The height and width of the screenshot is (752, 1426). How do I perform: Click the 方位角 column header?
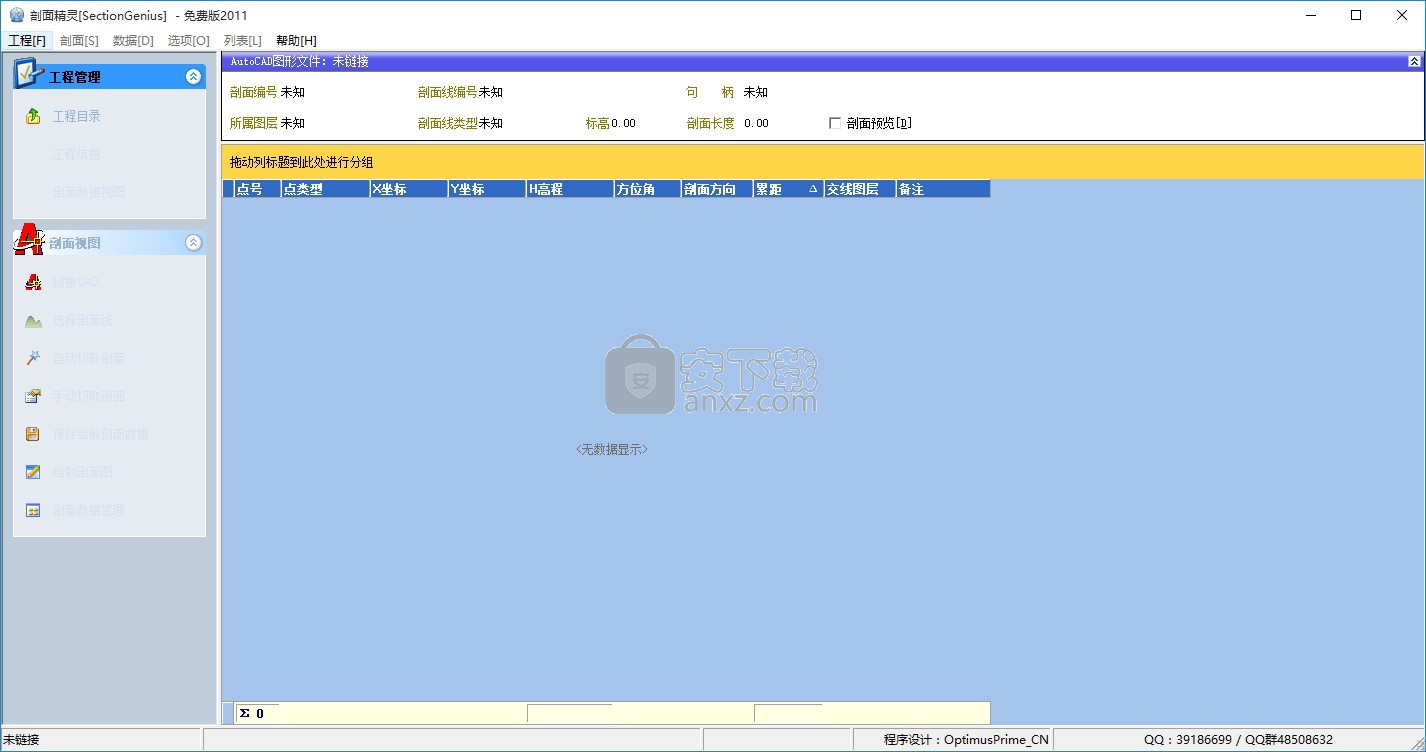pos(647,189)
